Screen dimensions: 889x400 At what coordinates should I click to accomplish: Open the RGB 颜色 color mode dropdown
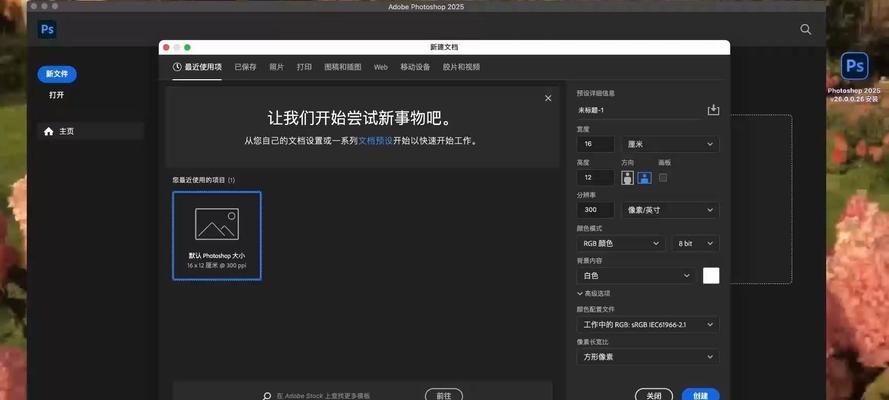pos(620,244)
